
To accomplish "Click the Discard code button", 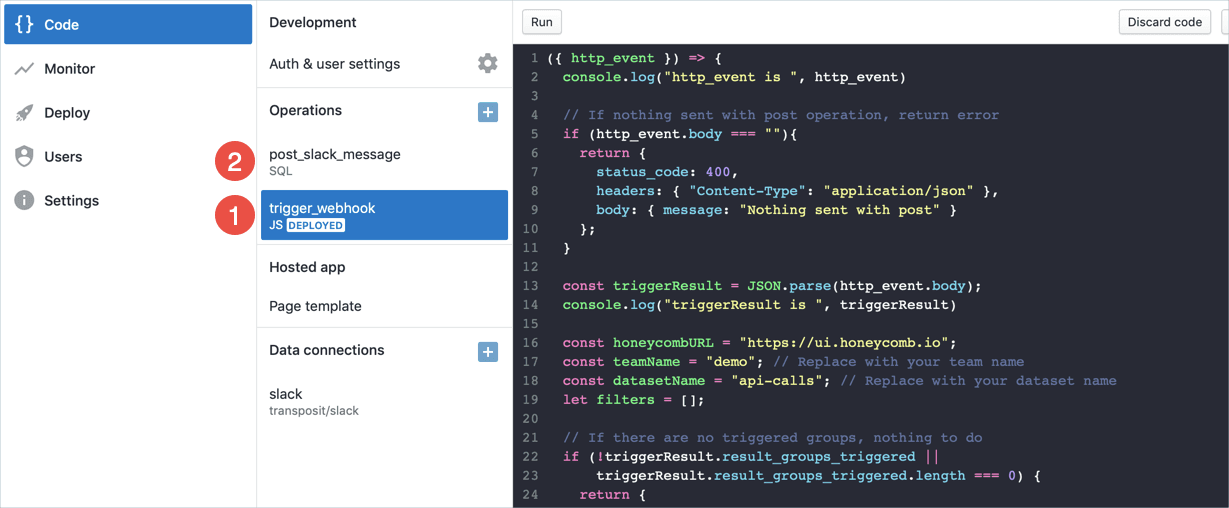I will click(x=1164, y=22).
